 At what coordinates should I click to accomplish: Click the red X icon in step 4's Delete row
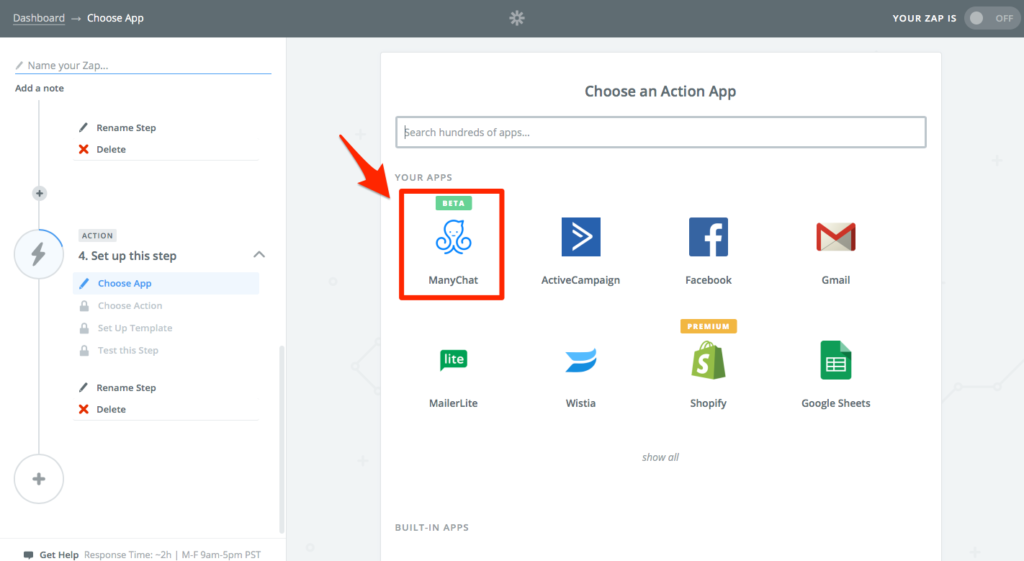[x=84, y=409]
